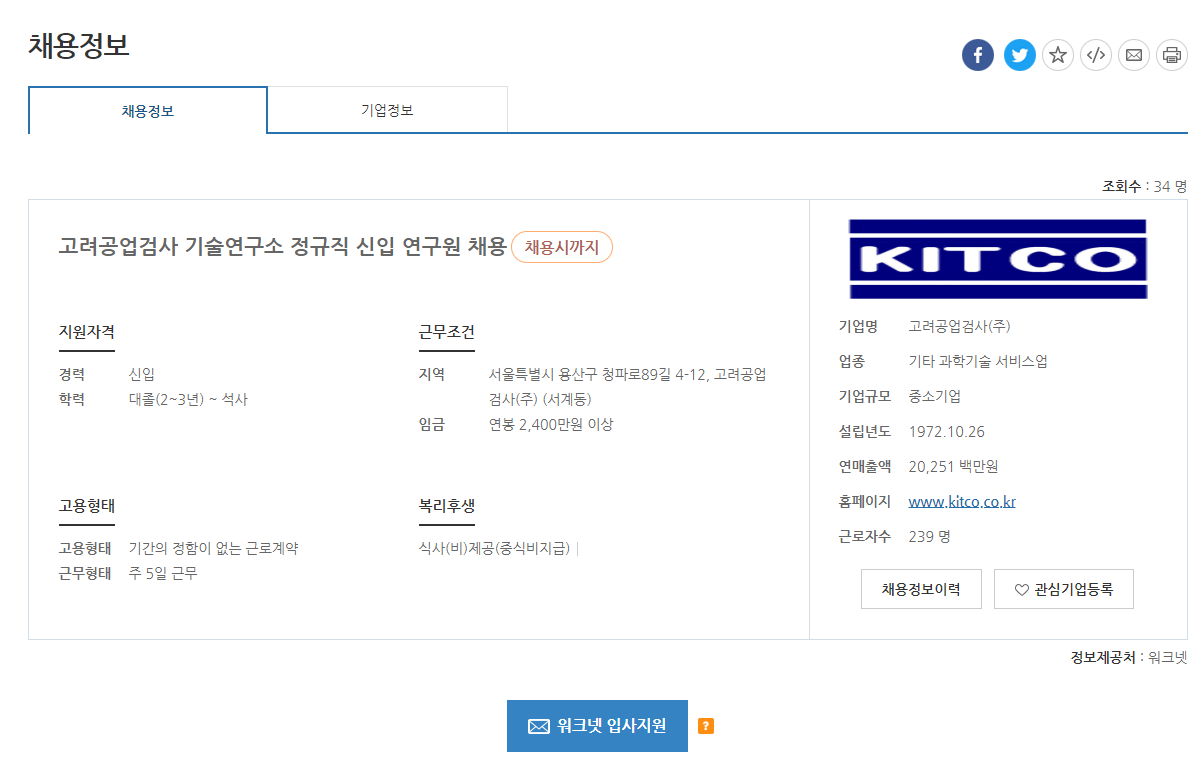Print the page with the printer icon
Image resolution: width=1204 pixels, height=769 pixels.
tap(1172, 55)
